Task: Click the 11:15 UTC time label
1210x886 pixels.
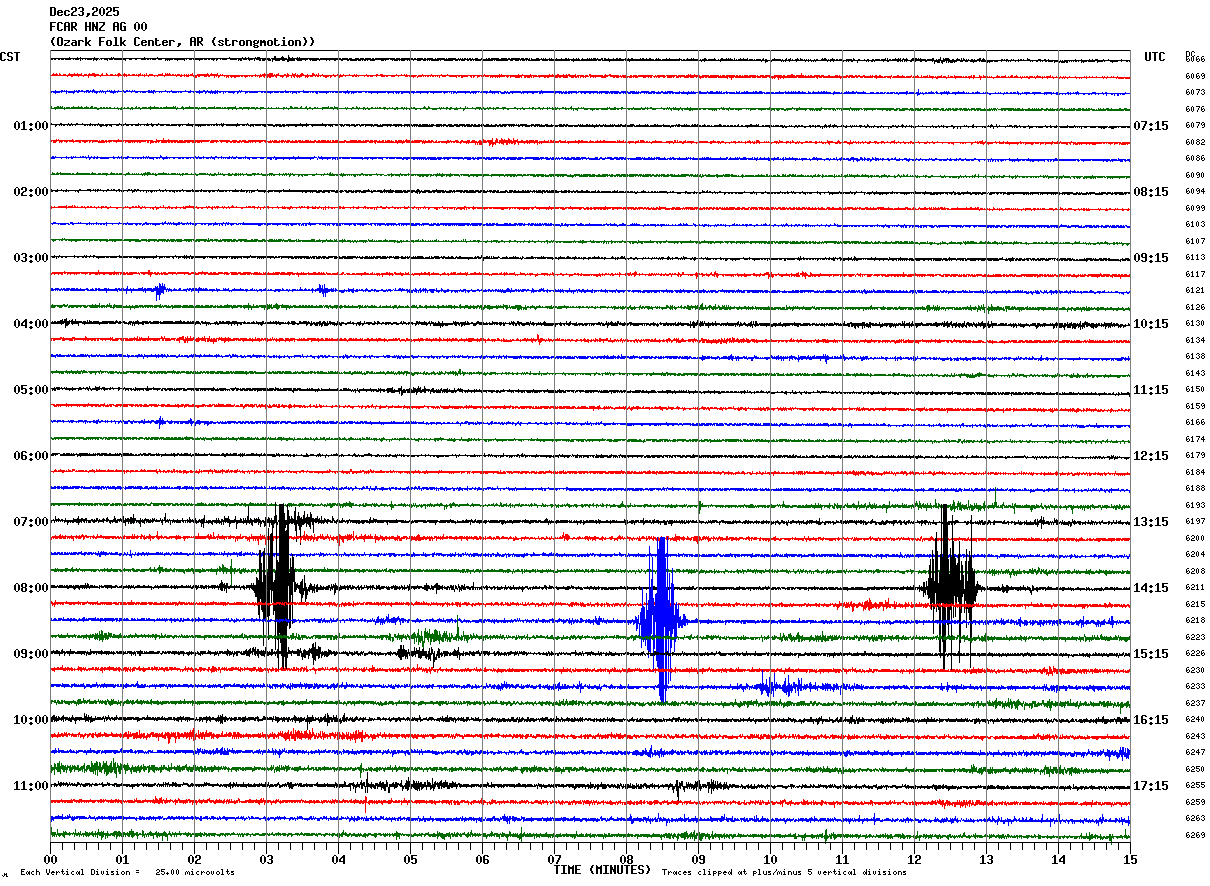Action: coord(1151,390)
